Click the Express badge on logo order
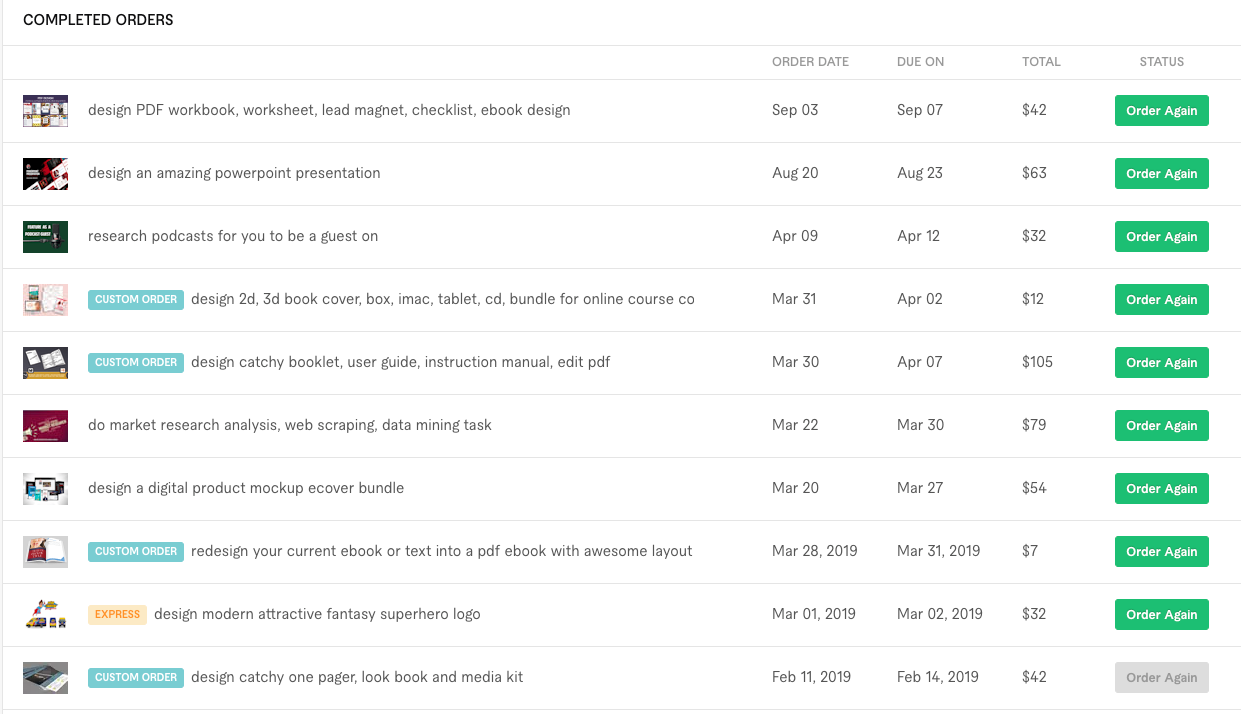 pyautogui.click(x=117, y=614)
